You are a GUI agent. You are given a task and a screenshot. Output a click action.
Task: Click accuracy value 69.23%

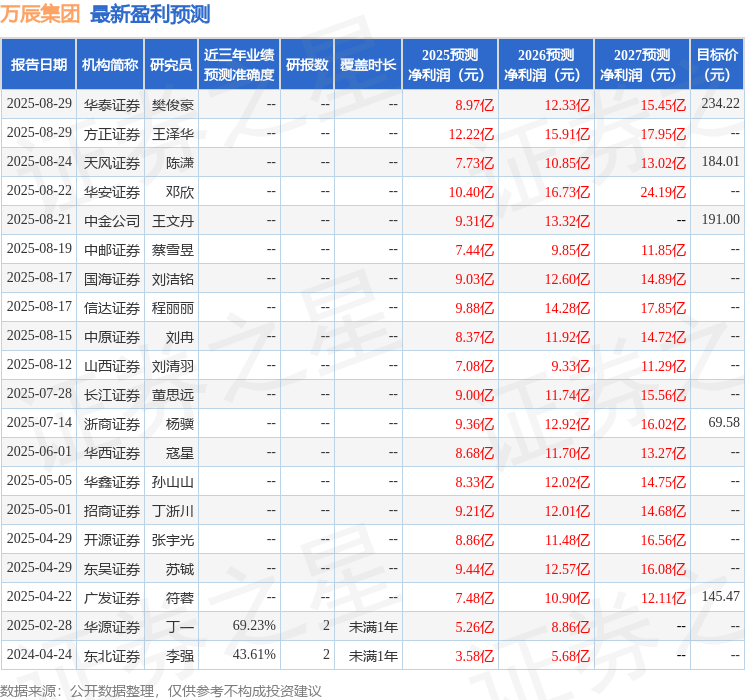click(x=254, y=625)
